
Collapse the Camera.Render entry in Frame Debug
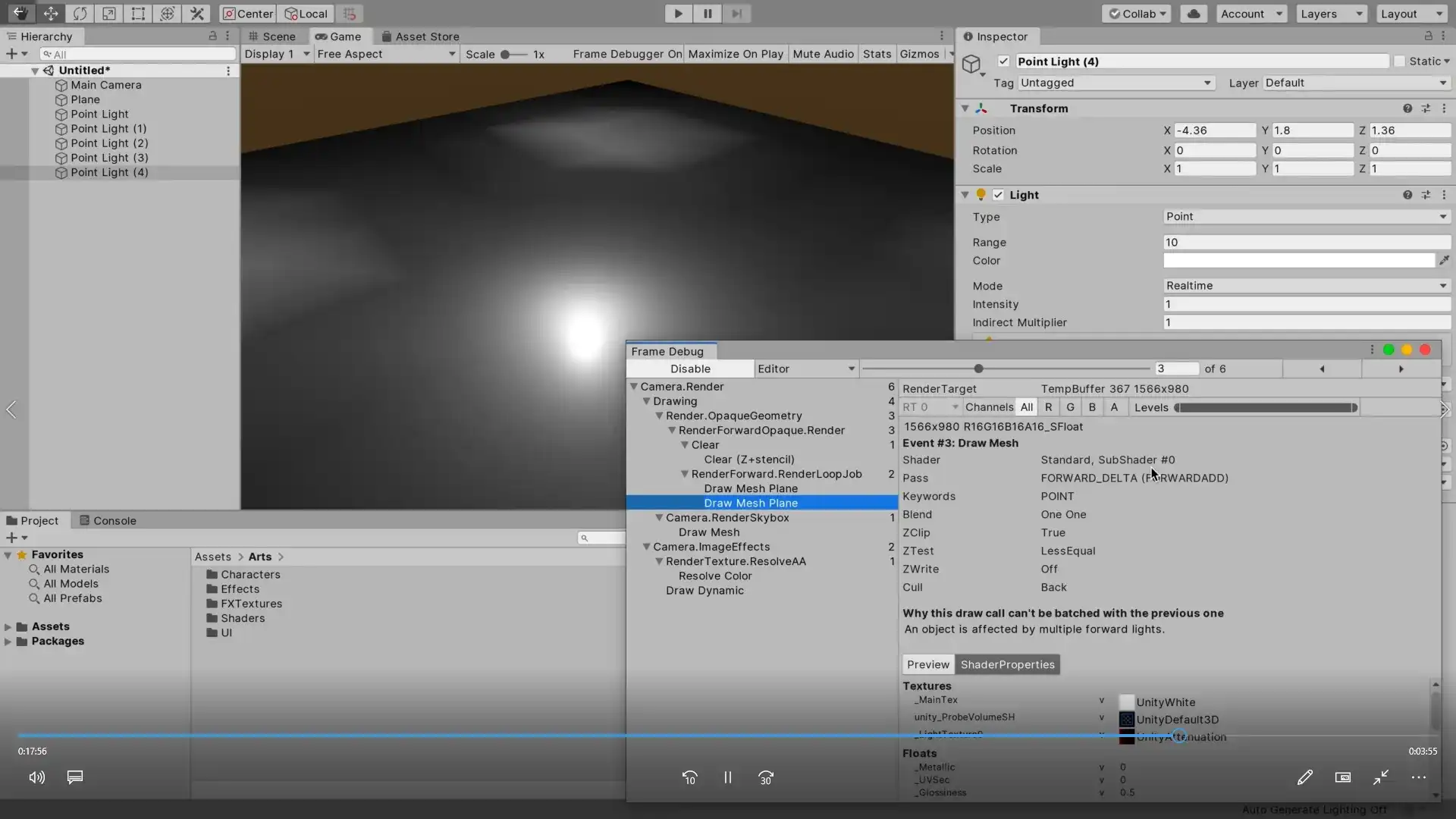[x=635, y=387]
